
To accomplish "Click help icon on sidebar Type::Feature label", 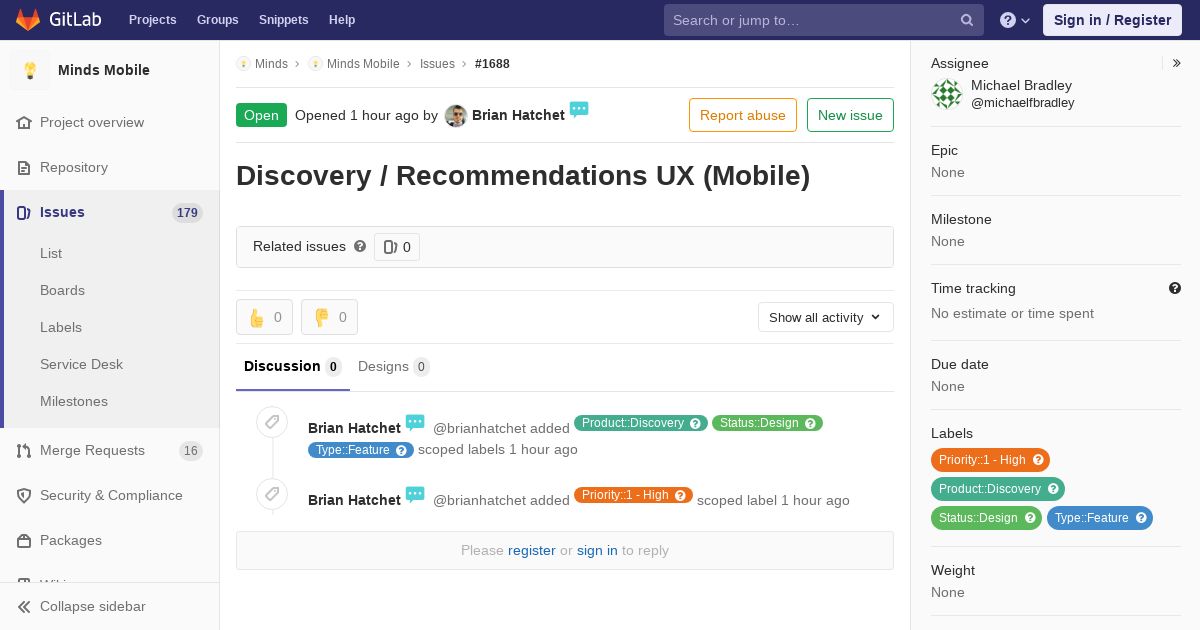I will tap(1141, 518).
